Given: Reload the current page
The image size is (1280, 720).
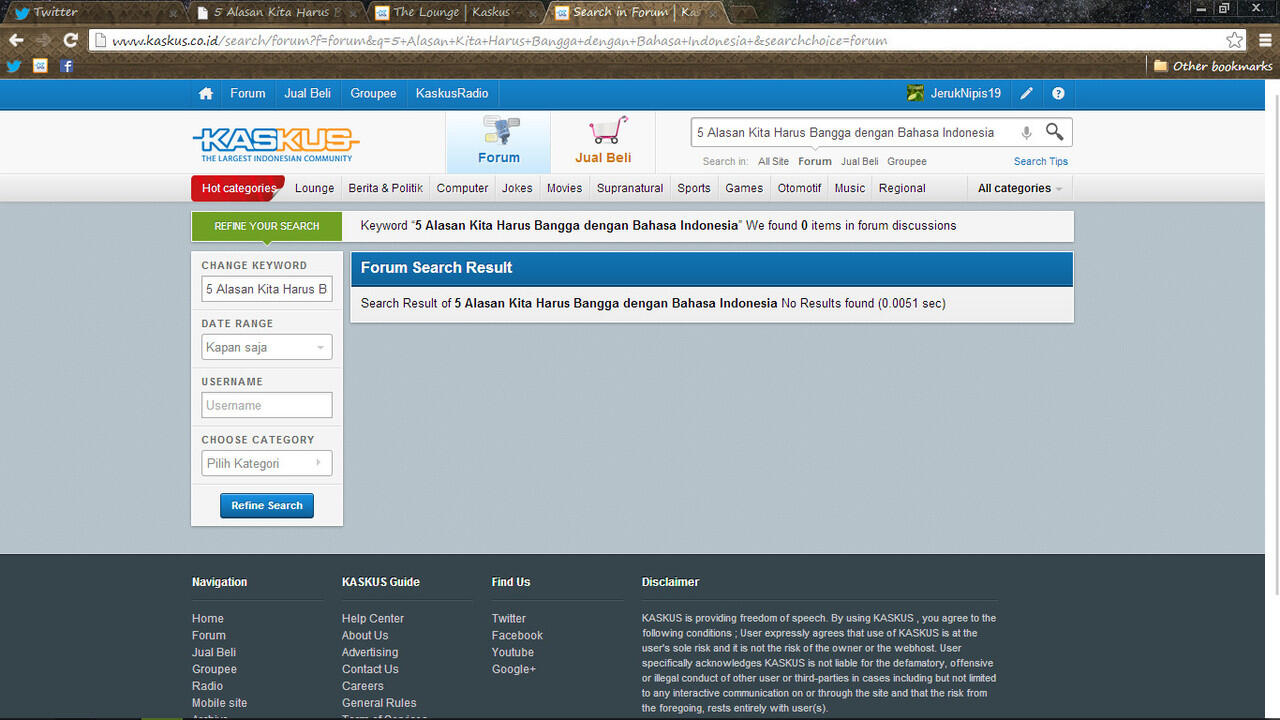Looking at the screenshot, I should point(70,40).
